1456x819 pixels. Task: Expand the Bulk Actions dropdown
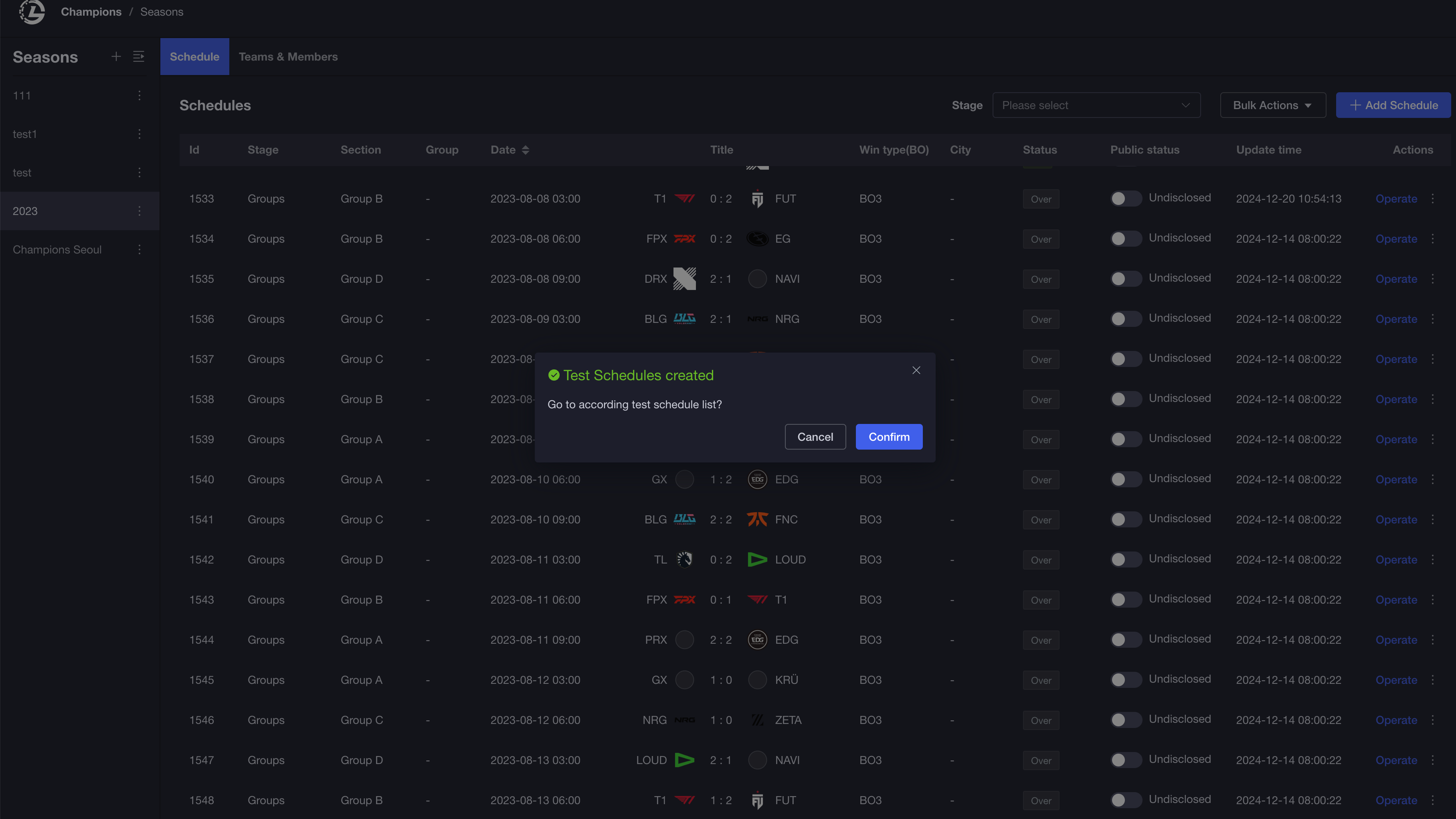1272,105
